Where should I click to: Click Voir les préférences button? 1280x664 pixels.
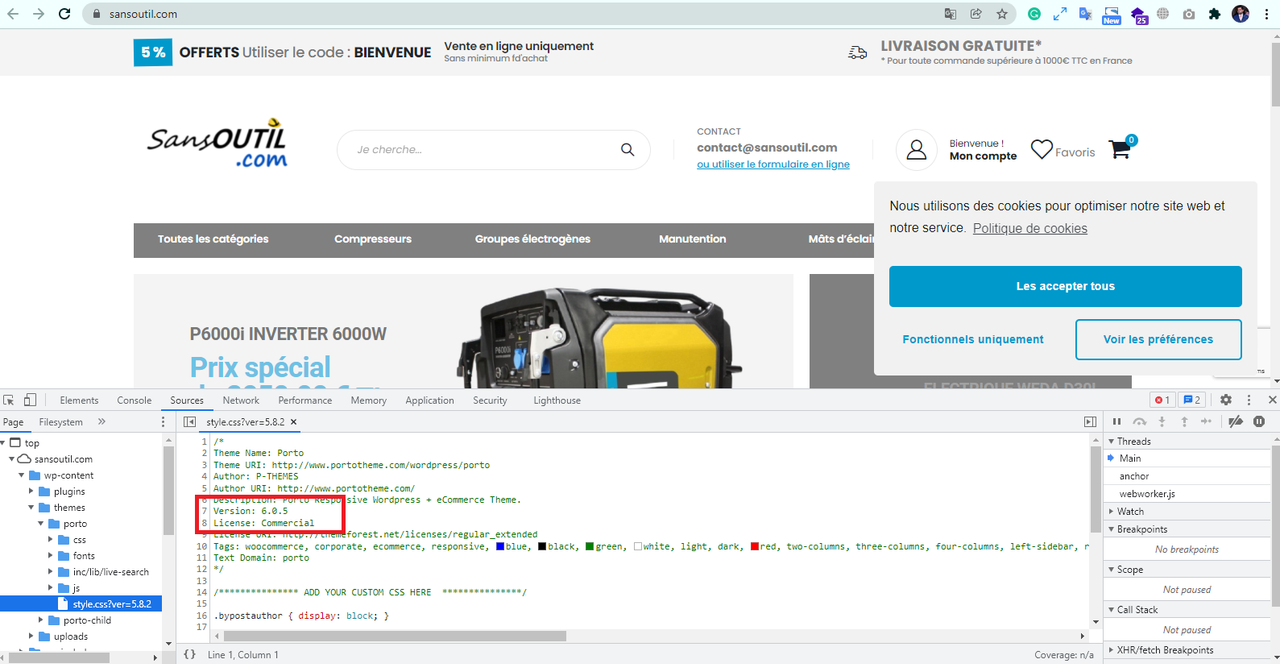tap(1158, 339)
